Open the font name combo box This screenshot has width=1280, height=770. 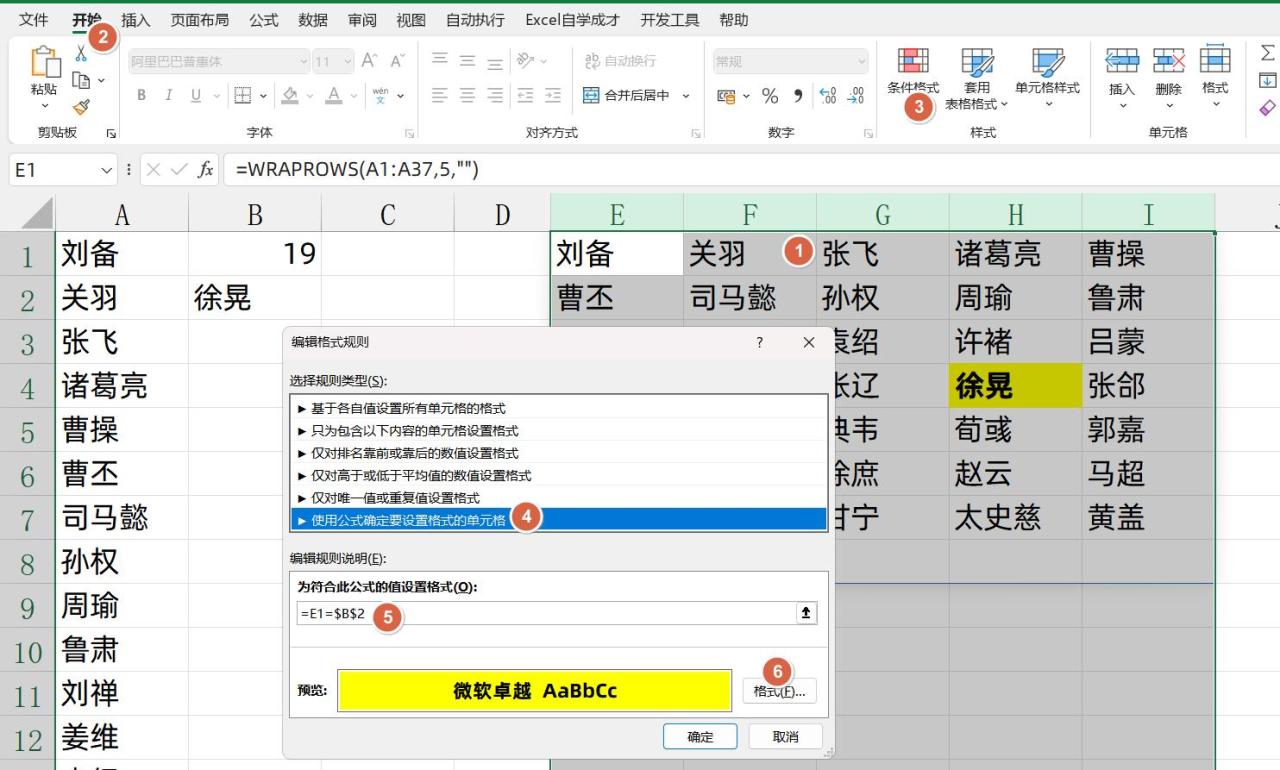point(218,61)
